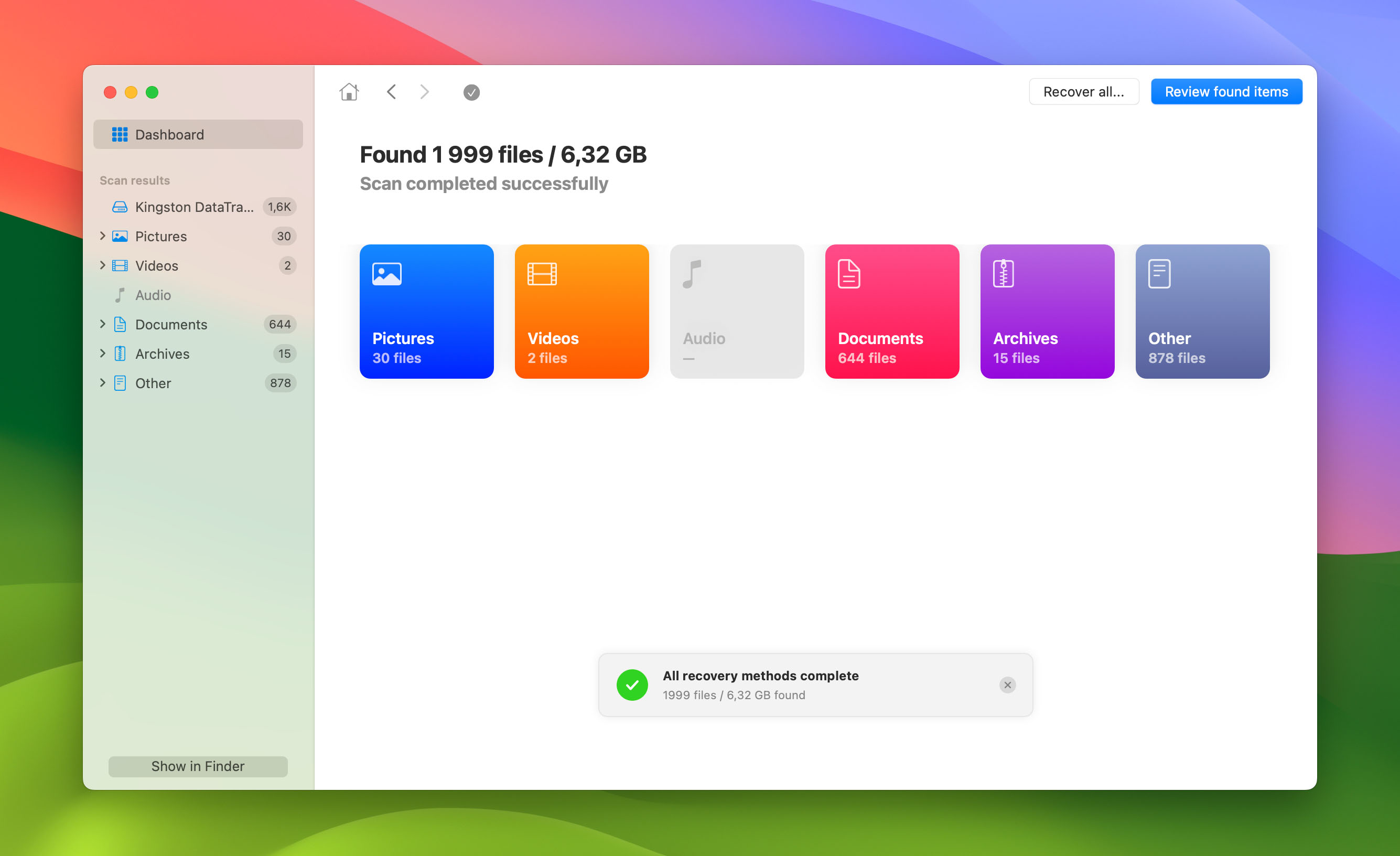Viewport: 1400px width, 856px height.
Task: Open the Dashboard sidebar item
Action: [x=198, y=134]
